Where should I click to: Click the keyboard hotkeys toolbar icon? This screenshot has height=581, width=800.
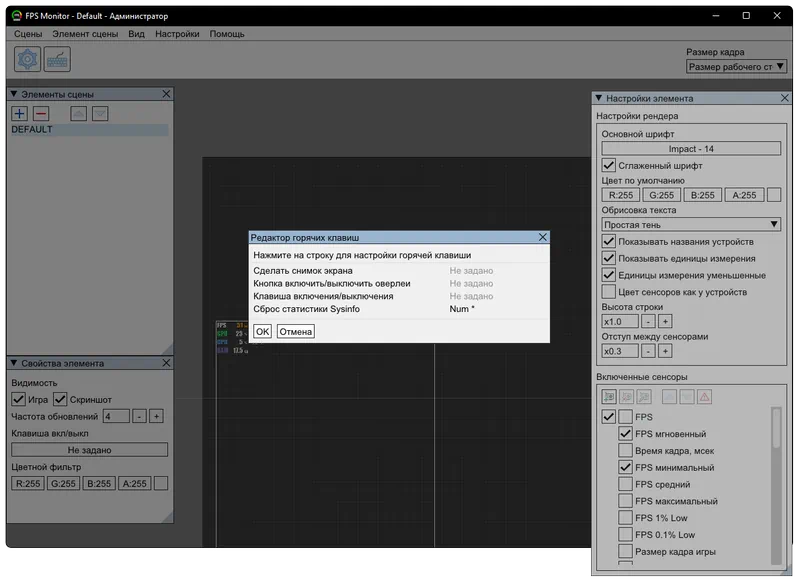point(58,59)
